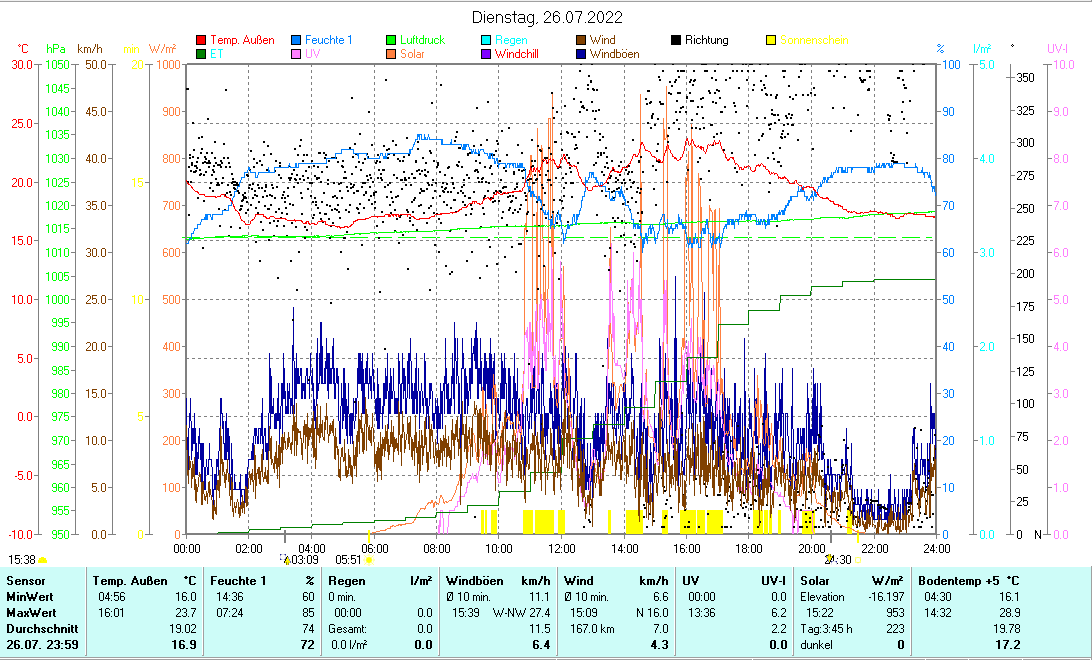The height and width of the screenshot is (660, 1092).
Task: Click the red Temp. Außen legend swatch
Action: [201, 41]
